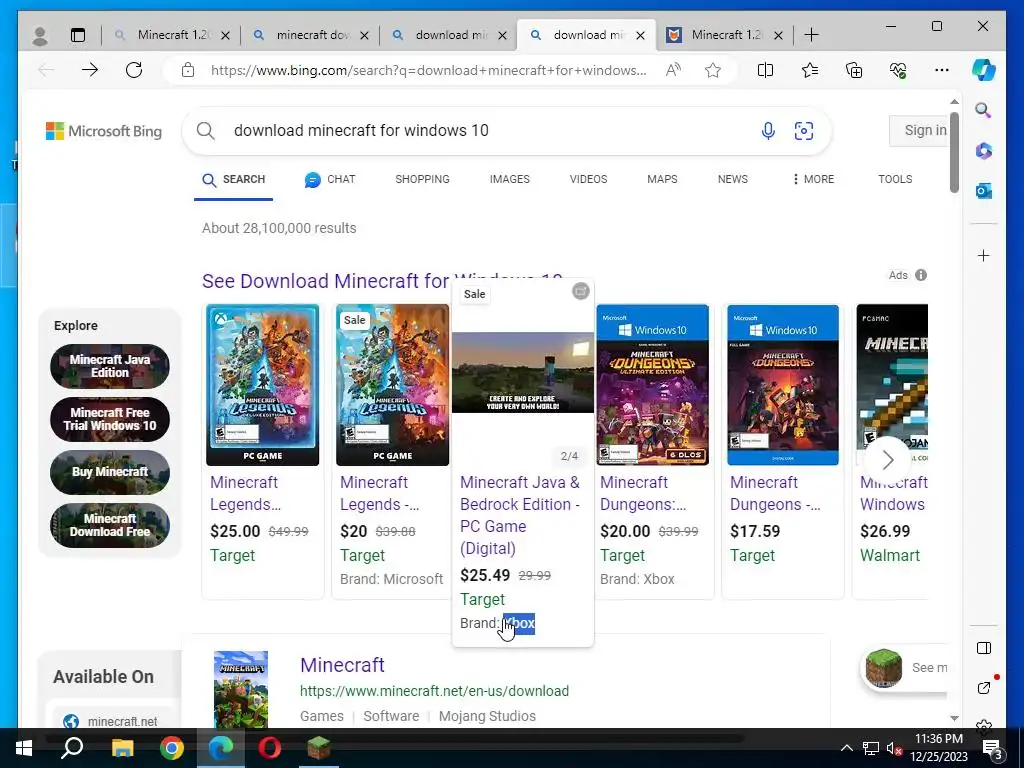Screen dimensions: 1024x768
Task: Select the CHAT tab
Action: click(330, 179)
